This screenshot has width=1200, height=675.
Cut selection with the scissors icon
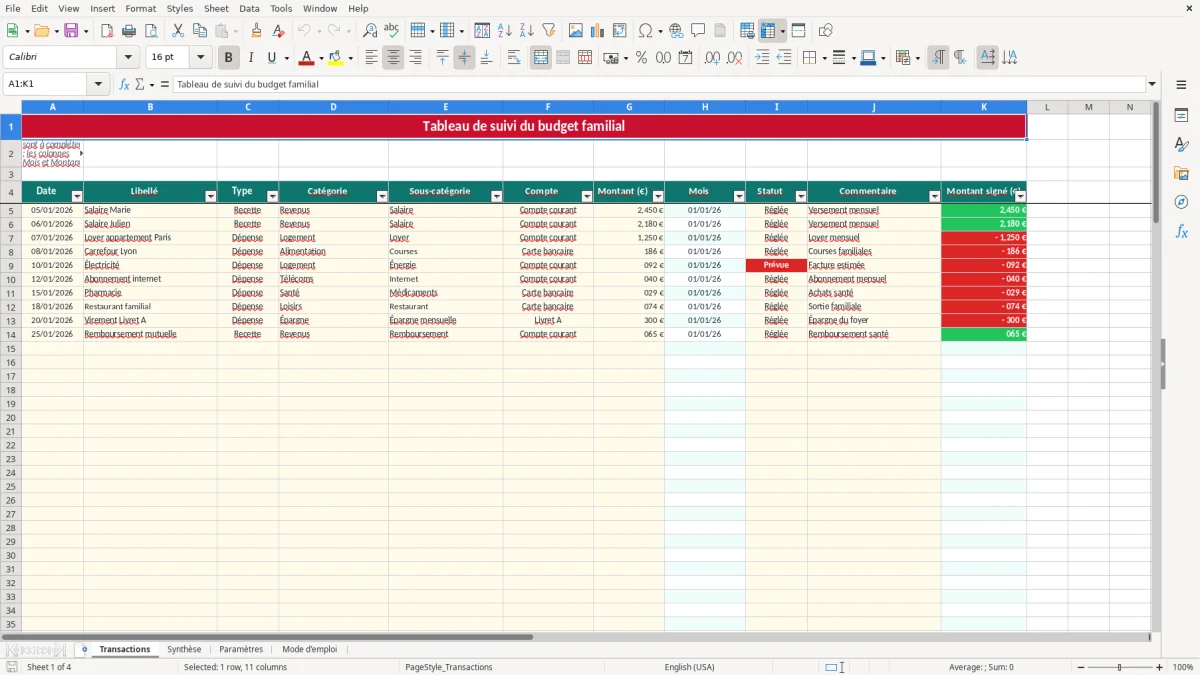178,31
